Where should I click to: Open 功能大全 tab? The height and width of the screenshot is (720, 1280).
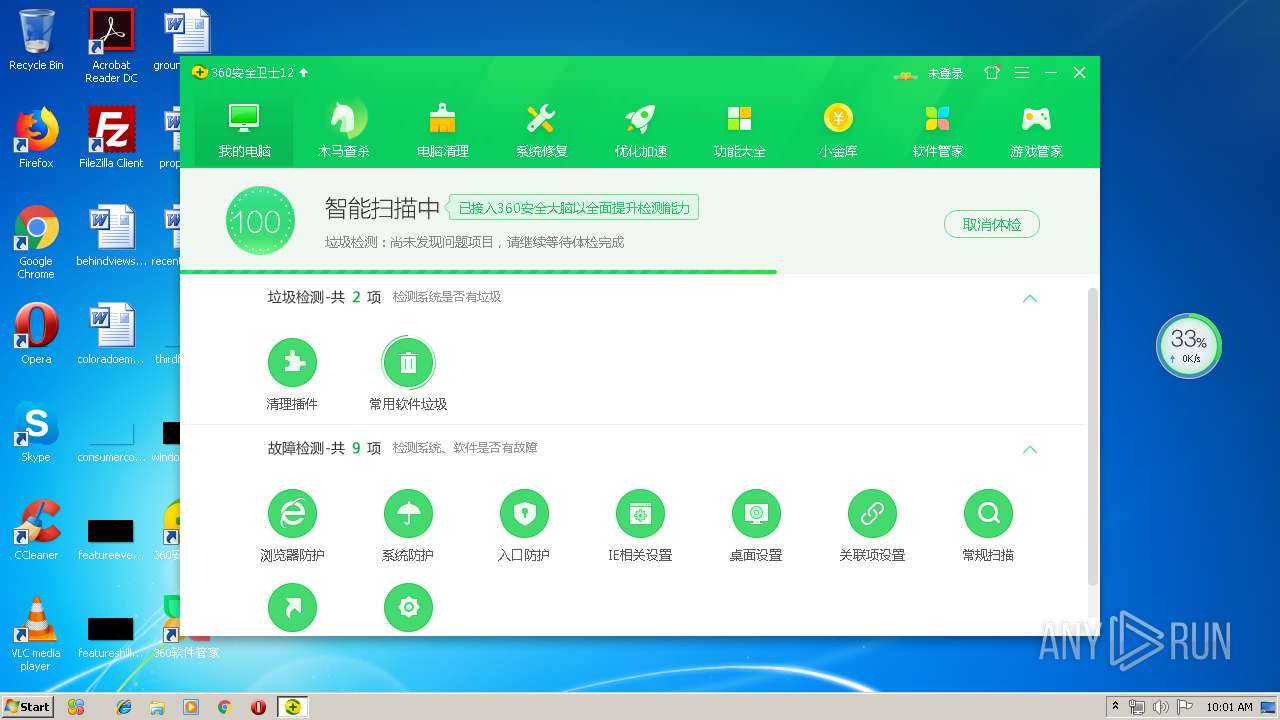(x=739, y=130)
